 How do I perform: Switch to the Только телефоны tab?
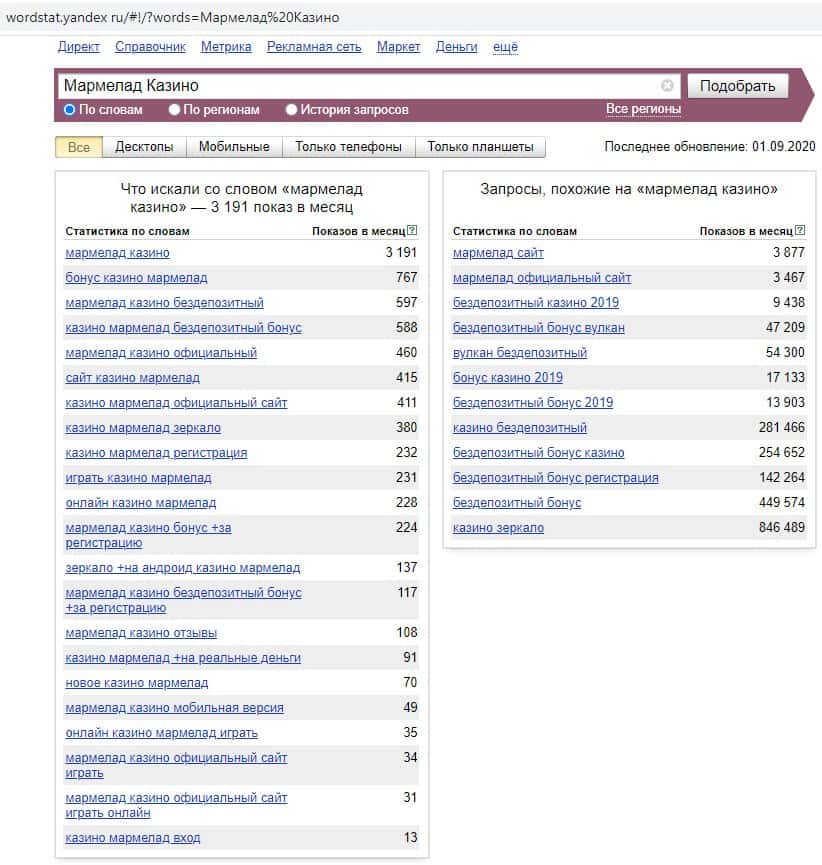[x=348, y=147]
